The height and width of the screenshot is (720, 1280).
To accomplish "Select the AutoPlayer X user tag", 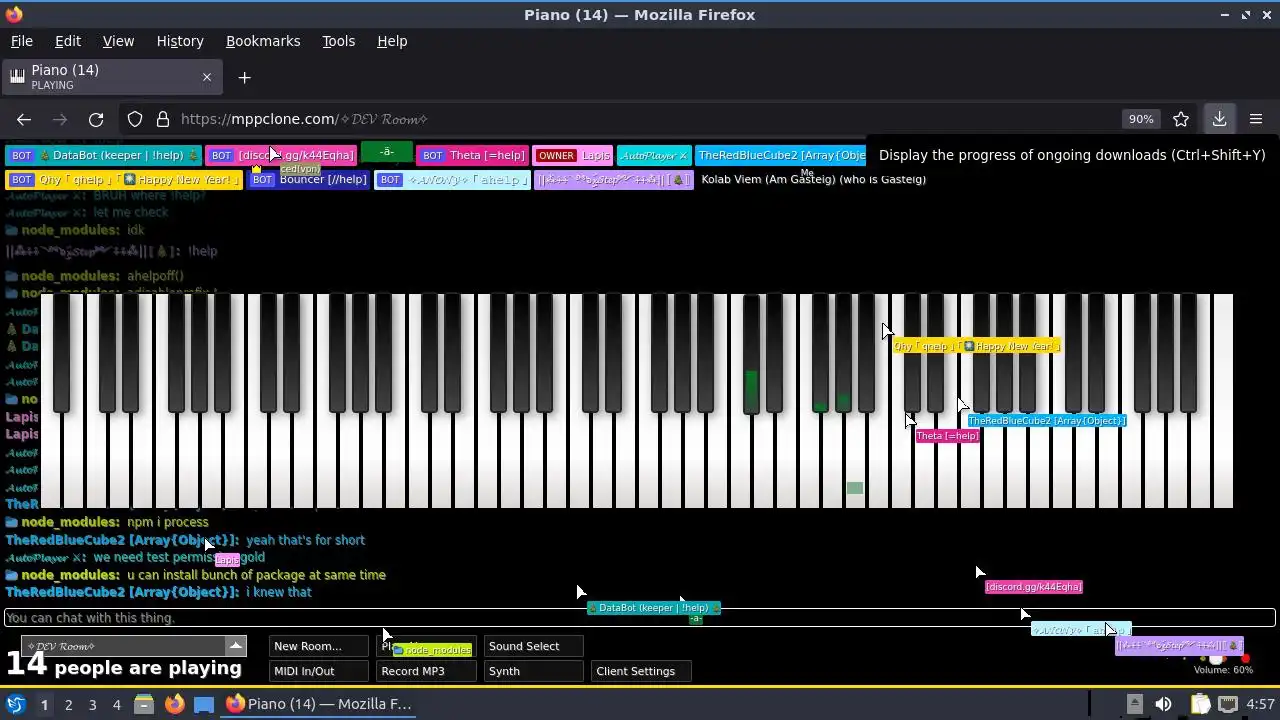I will click(654, 155).
